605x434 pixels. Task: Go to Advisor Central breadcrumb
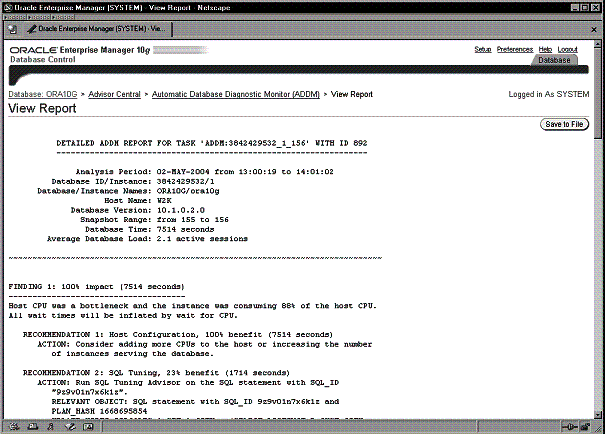coord(114,94)
